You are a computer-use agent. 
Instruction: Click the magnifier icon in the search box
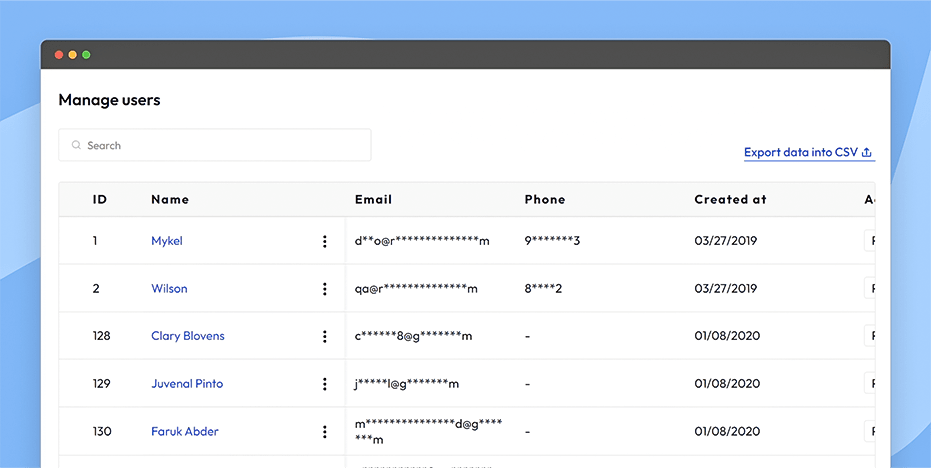click(x=76, y=145)
